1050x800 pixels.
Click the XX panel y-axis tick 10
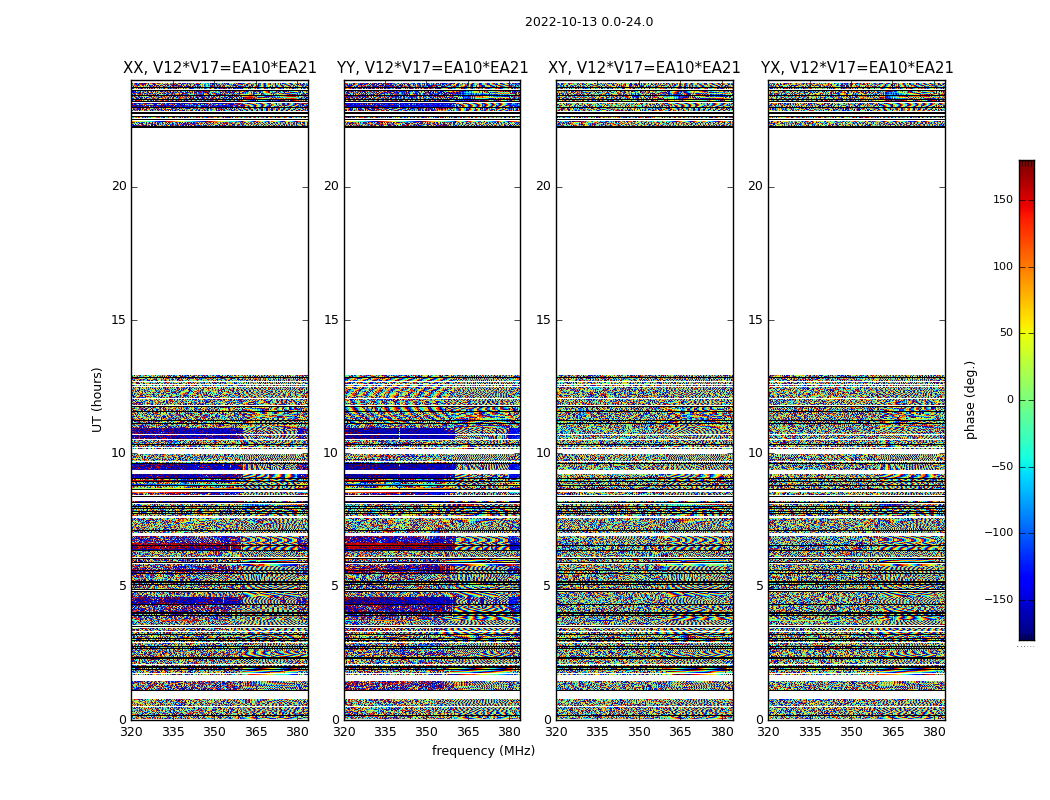(x=119, y=453)
